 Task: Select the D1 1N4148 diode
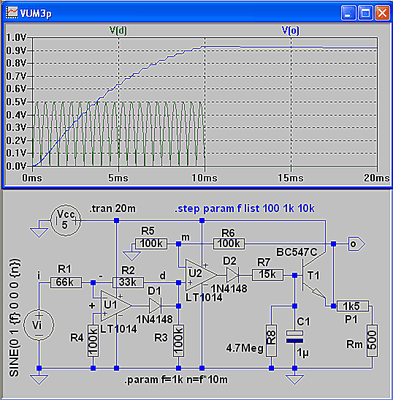[x=156, y=306]
